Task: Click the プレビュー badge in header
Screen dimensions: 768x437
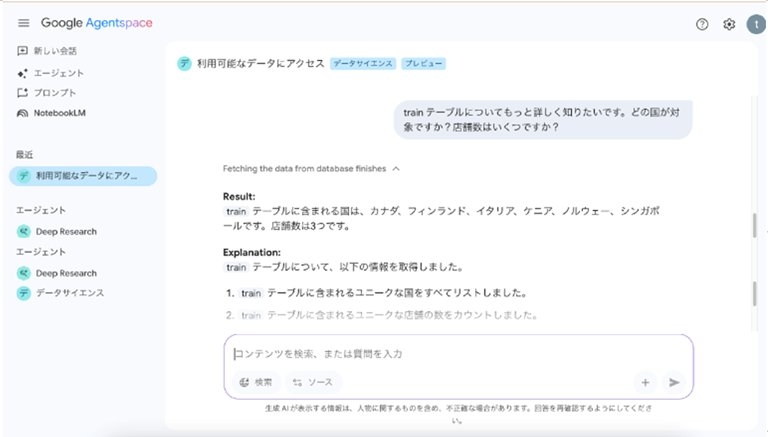Action: click(x=423, y=64)
